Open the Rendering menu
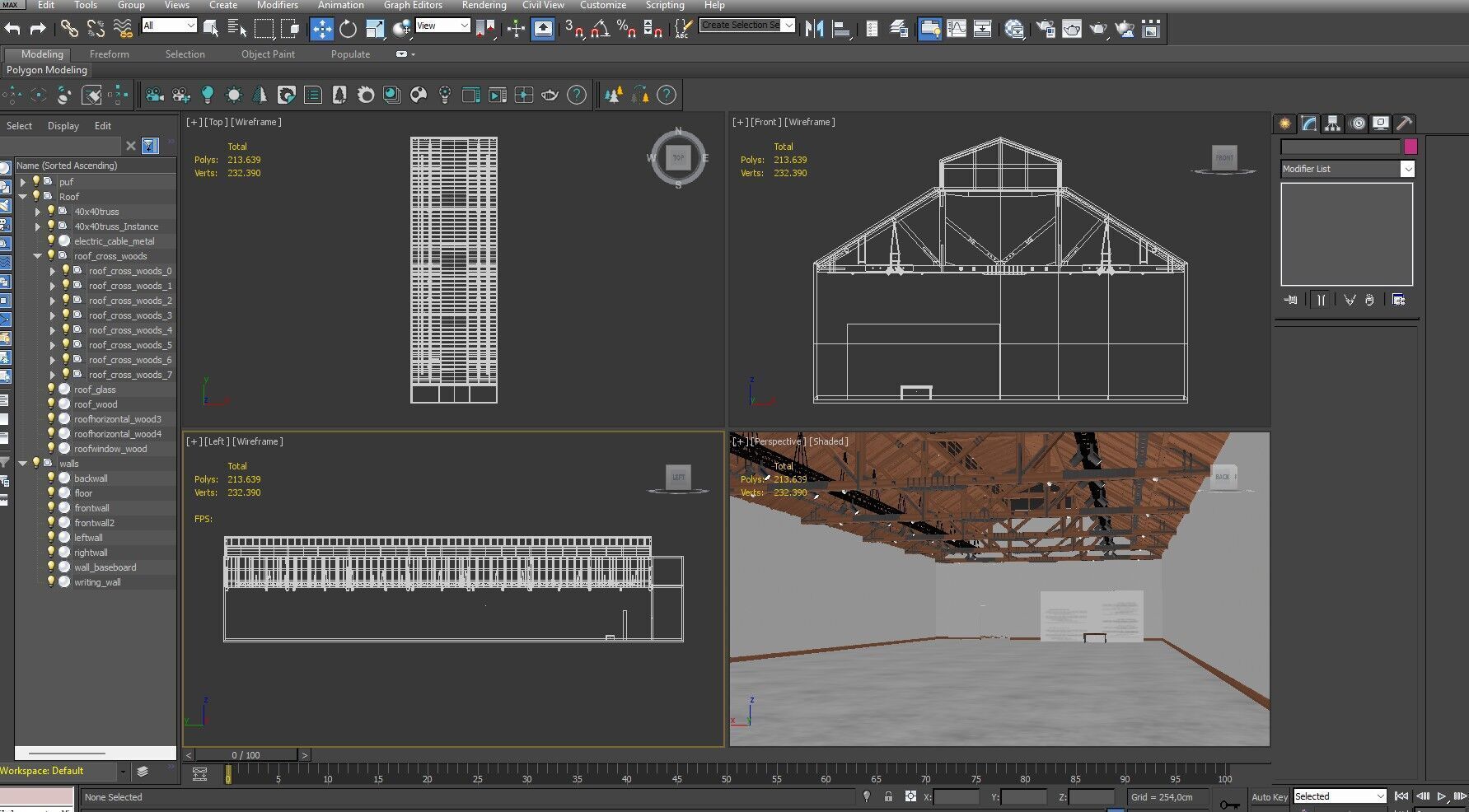The width and height of the screenshot is (1469, 812). tap(484, 5)
